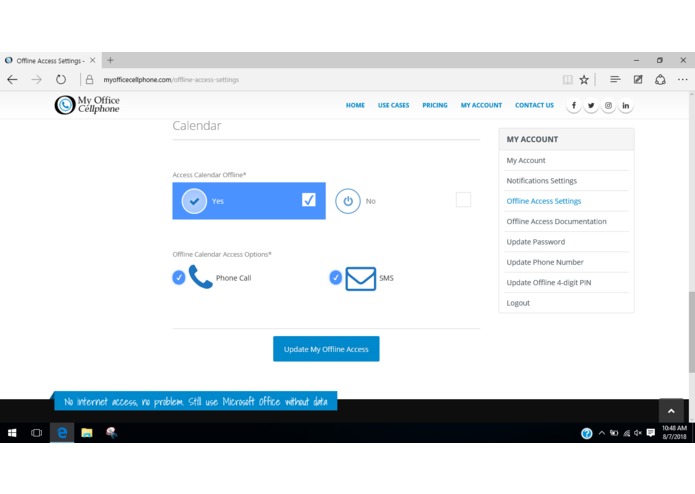695x494 pixels.
Task: Toggle the SMS checkmark
Action: (x=336, y=277)
